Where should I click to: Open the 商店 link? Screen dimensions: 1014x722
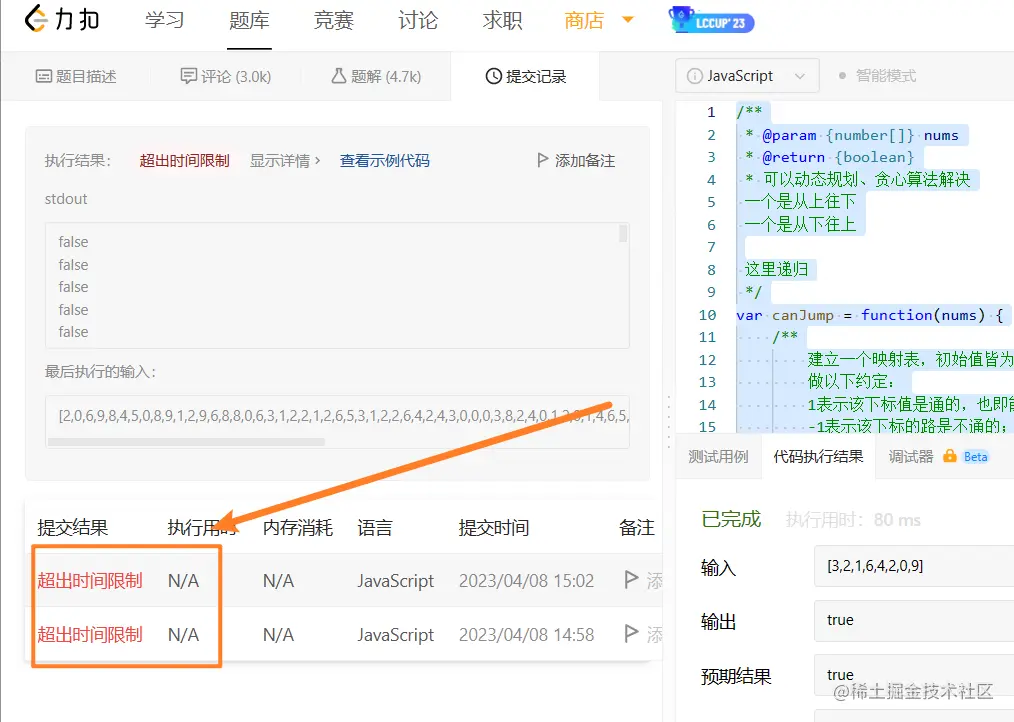pyautogui.click(x=584, y=20)
